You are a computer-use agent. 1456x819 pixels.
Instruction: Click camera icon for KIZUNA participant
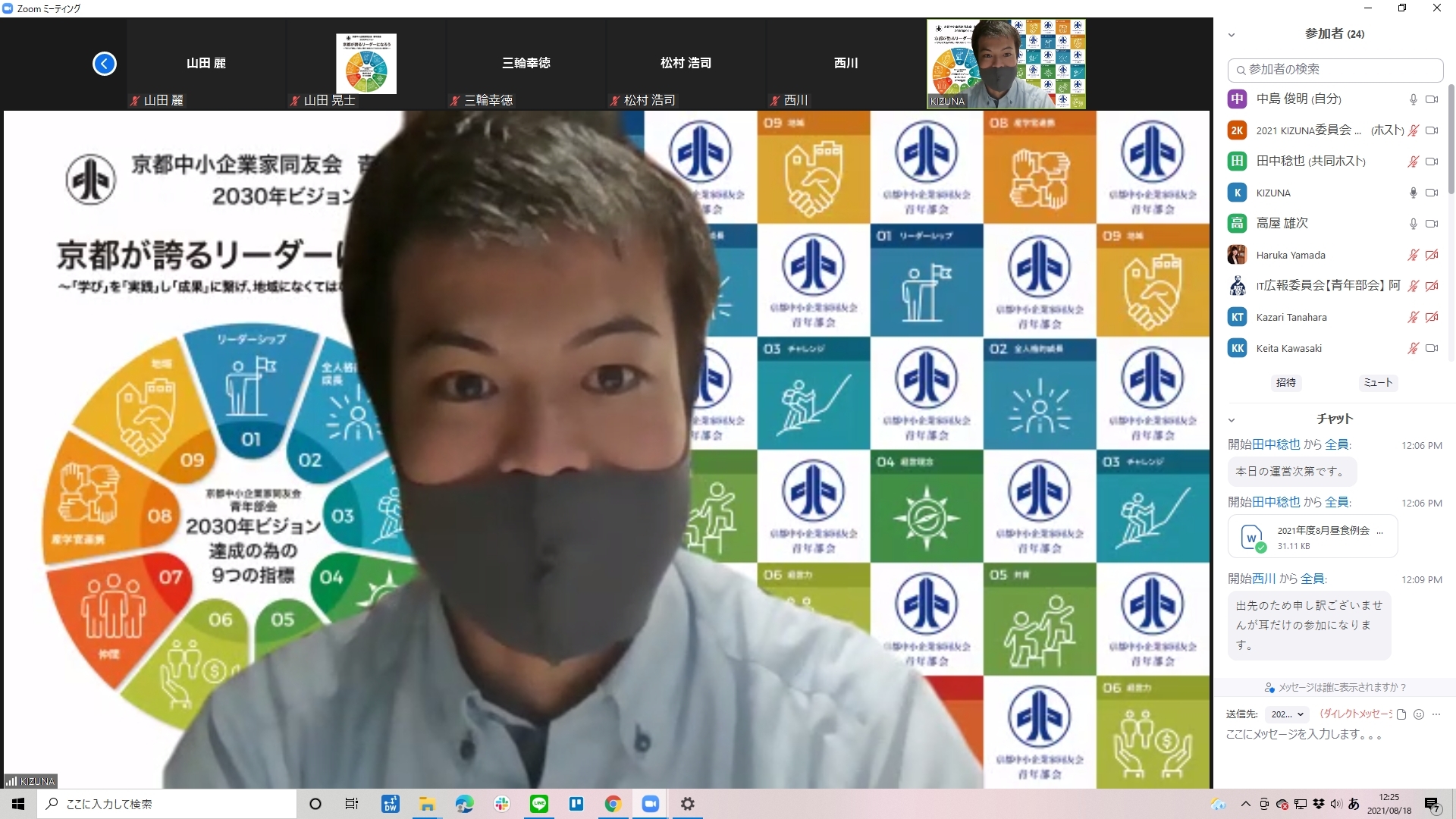click(x=1432, y=193)
